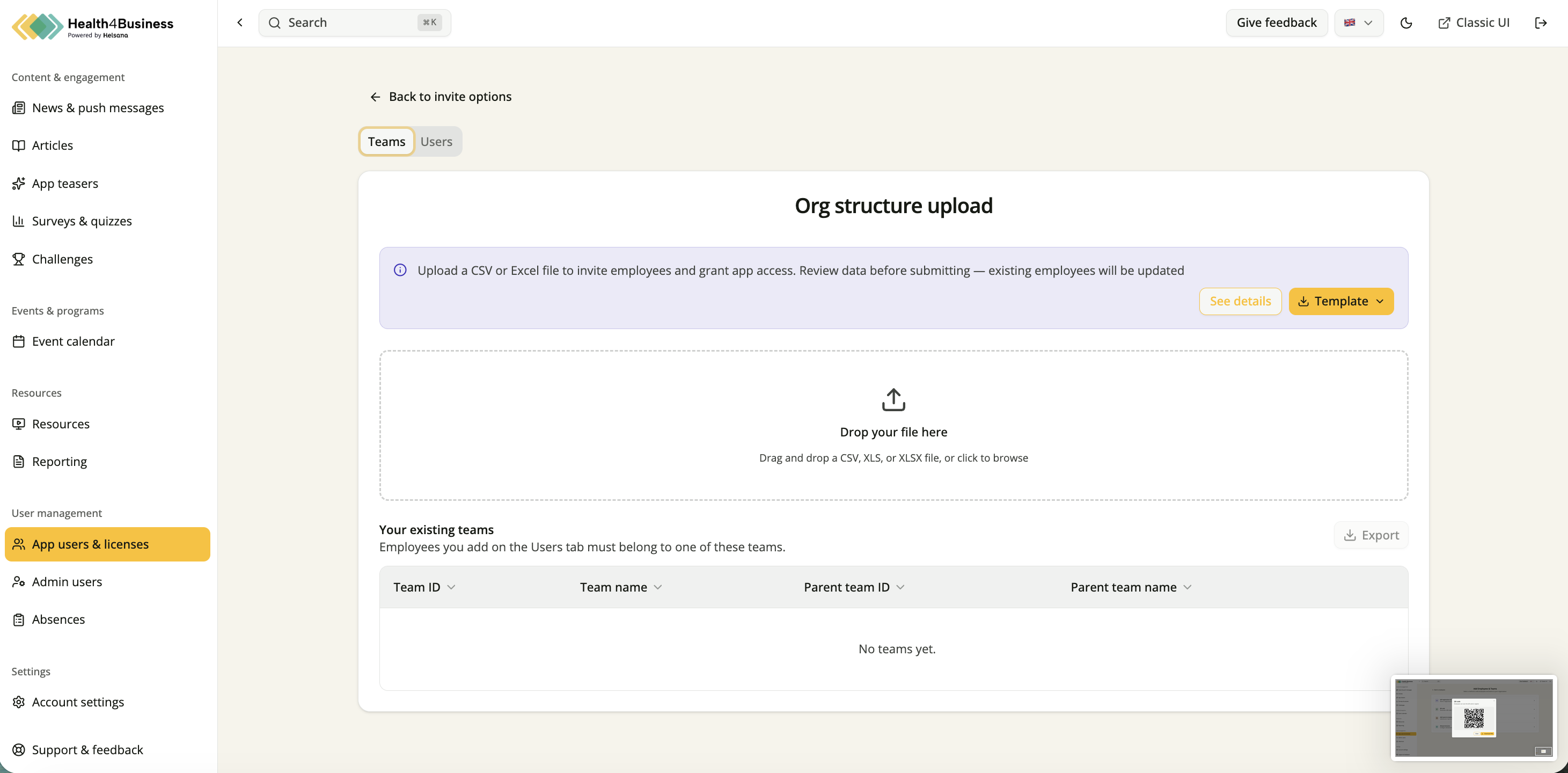Click the logout icon in the top bar
1568x773 pixels.
click(1541, 23)
